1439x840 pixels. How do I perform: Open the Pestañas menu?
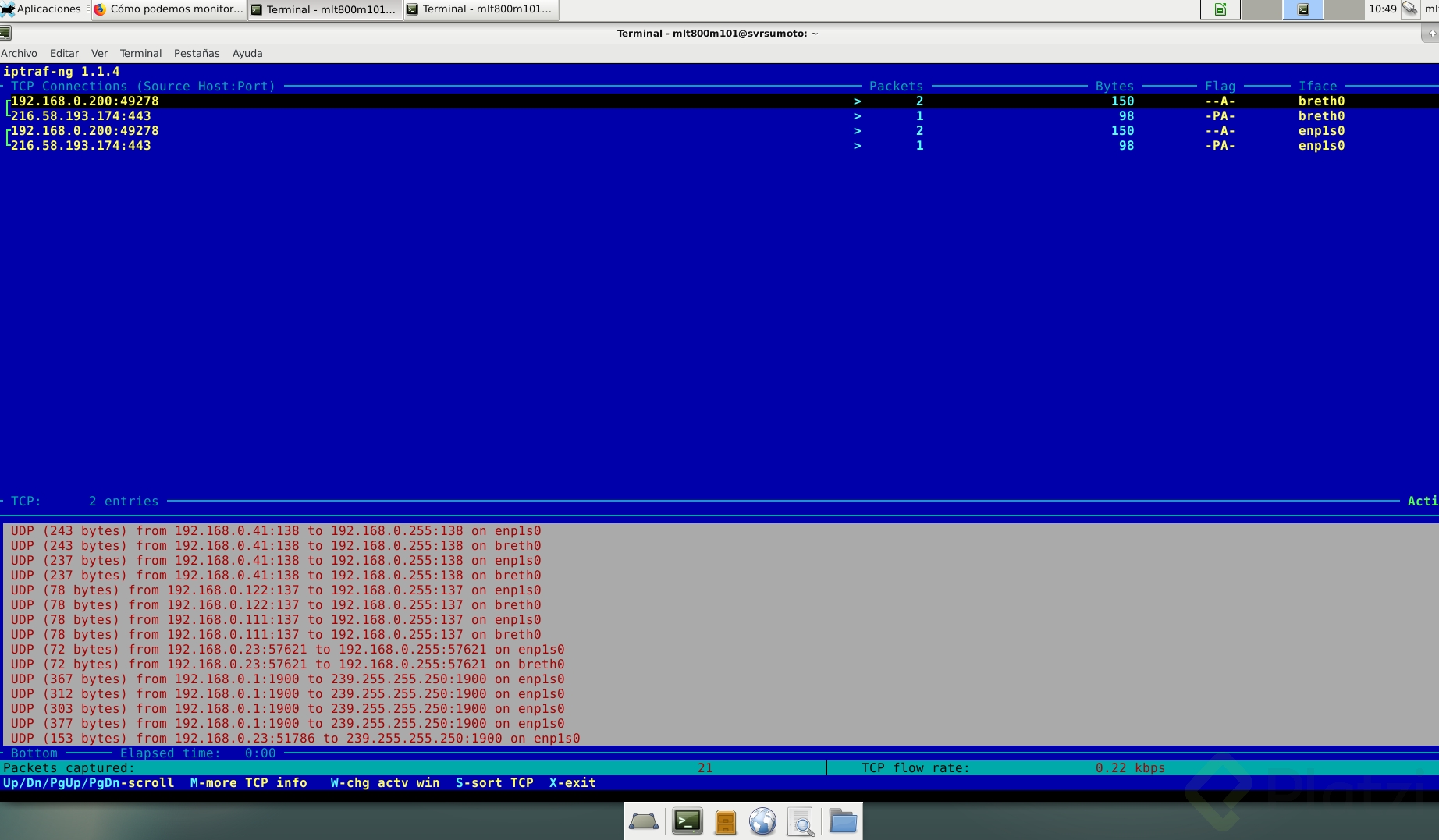coord(197,53)
